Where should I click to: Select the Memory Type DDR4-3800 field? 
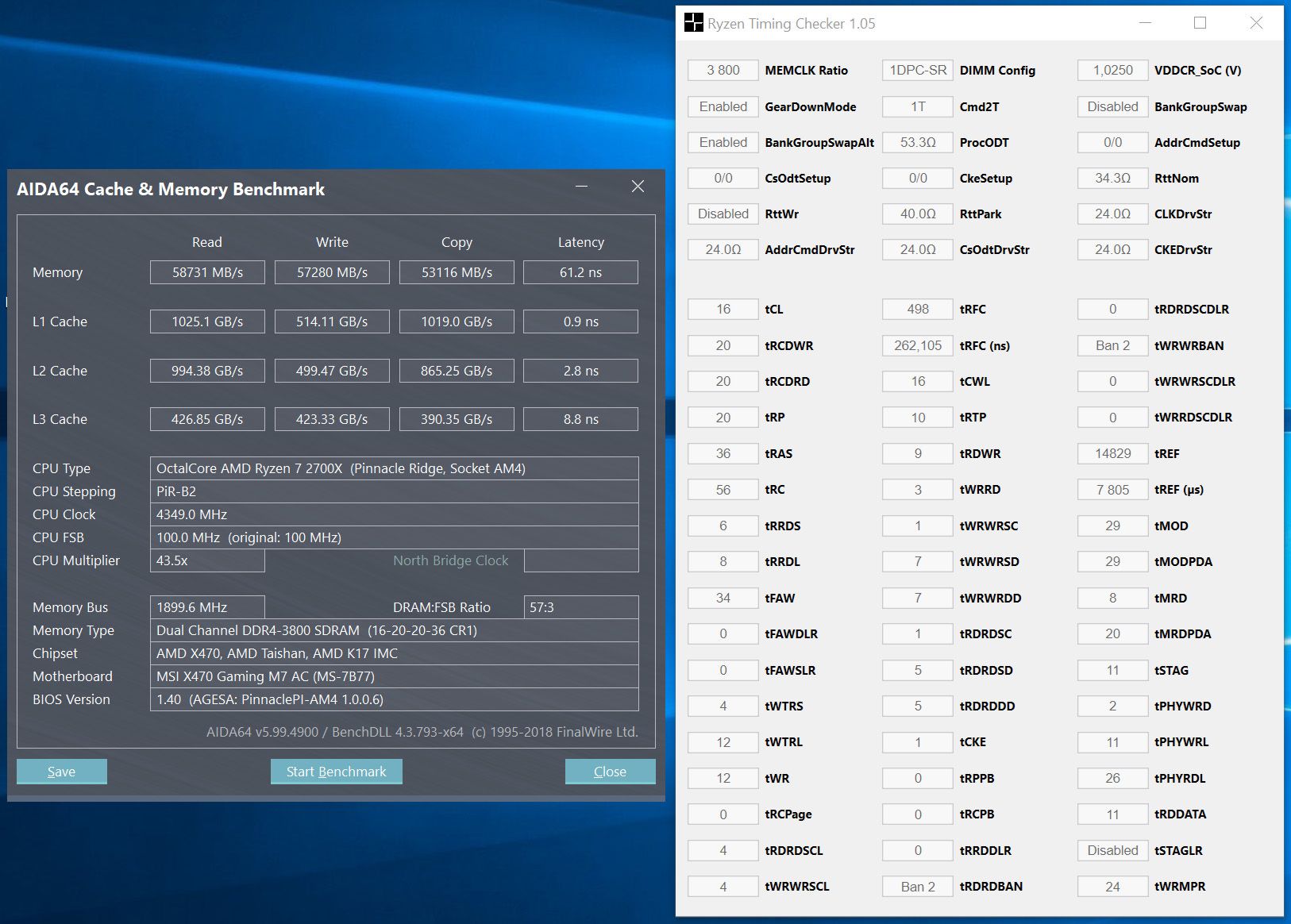394,630
